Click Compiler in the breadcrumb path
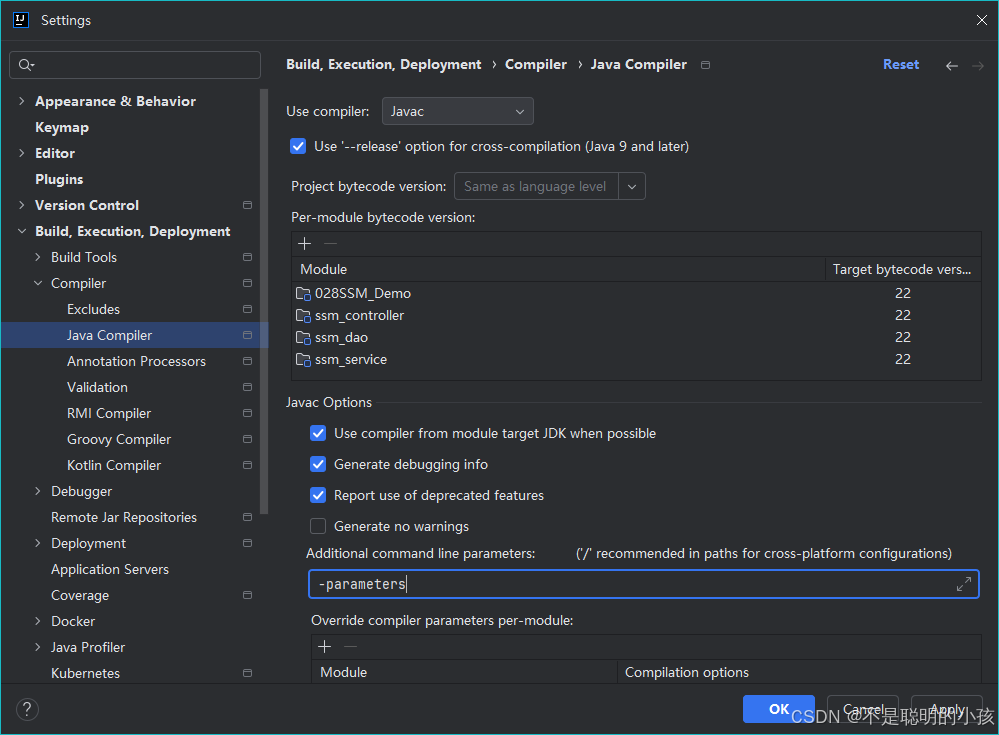 point(536,64)
